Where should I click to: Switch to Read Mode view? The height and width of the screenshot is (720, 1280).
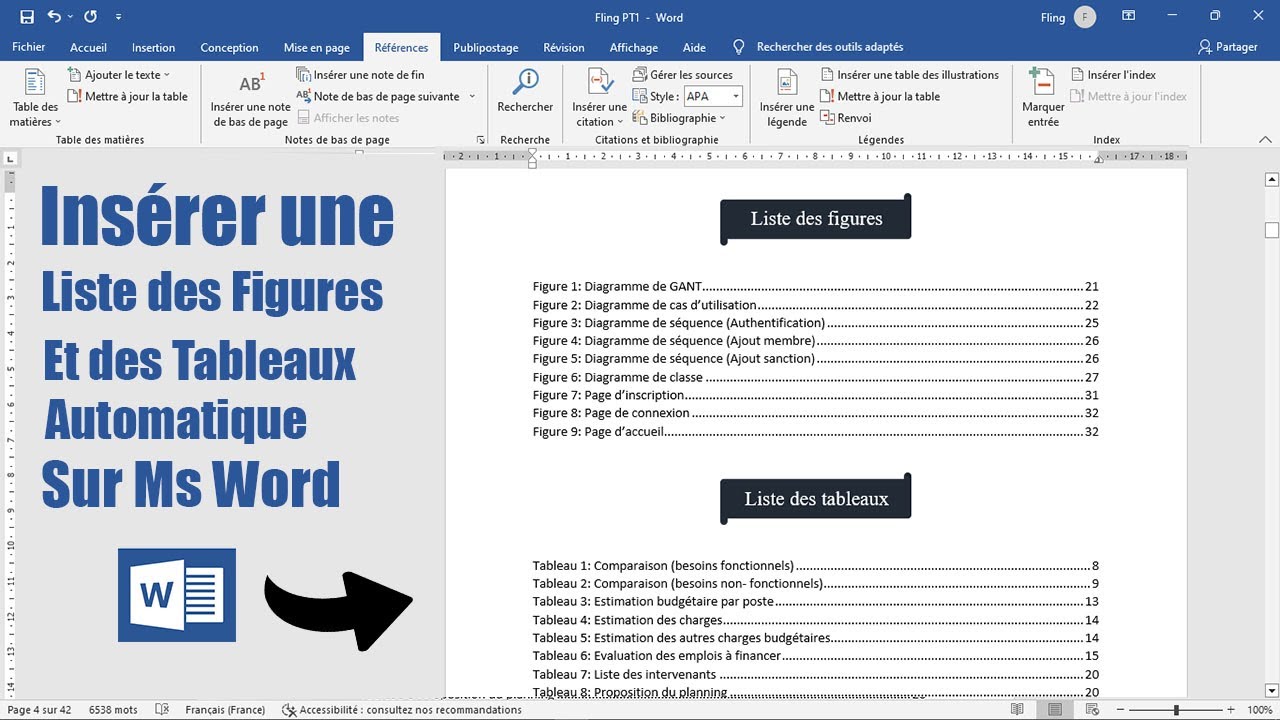tap(1017, 710)
